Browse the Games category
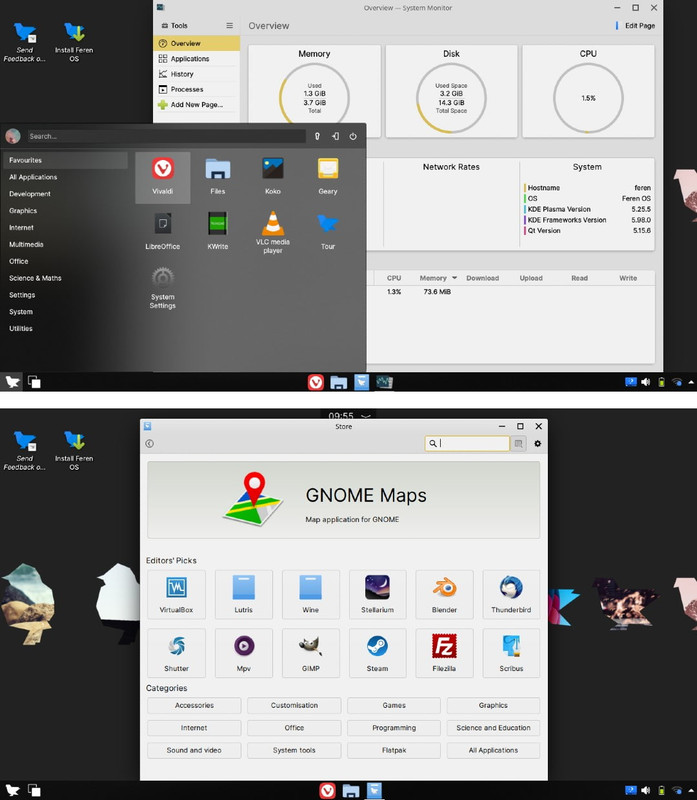 (x=394, y=705)
